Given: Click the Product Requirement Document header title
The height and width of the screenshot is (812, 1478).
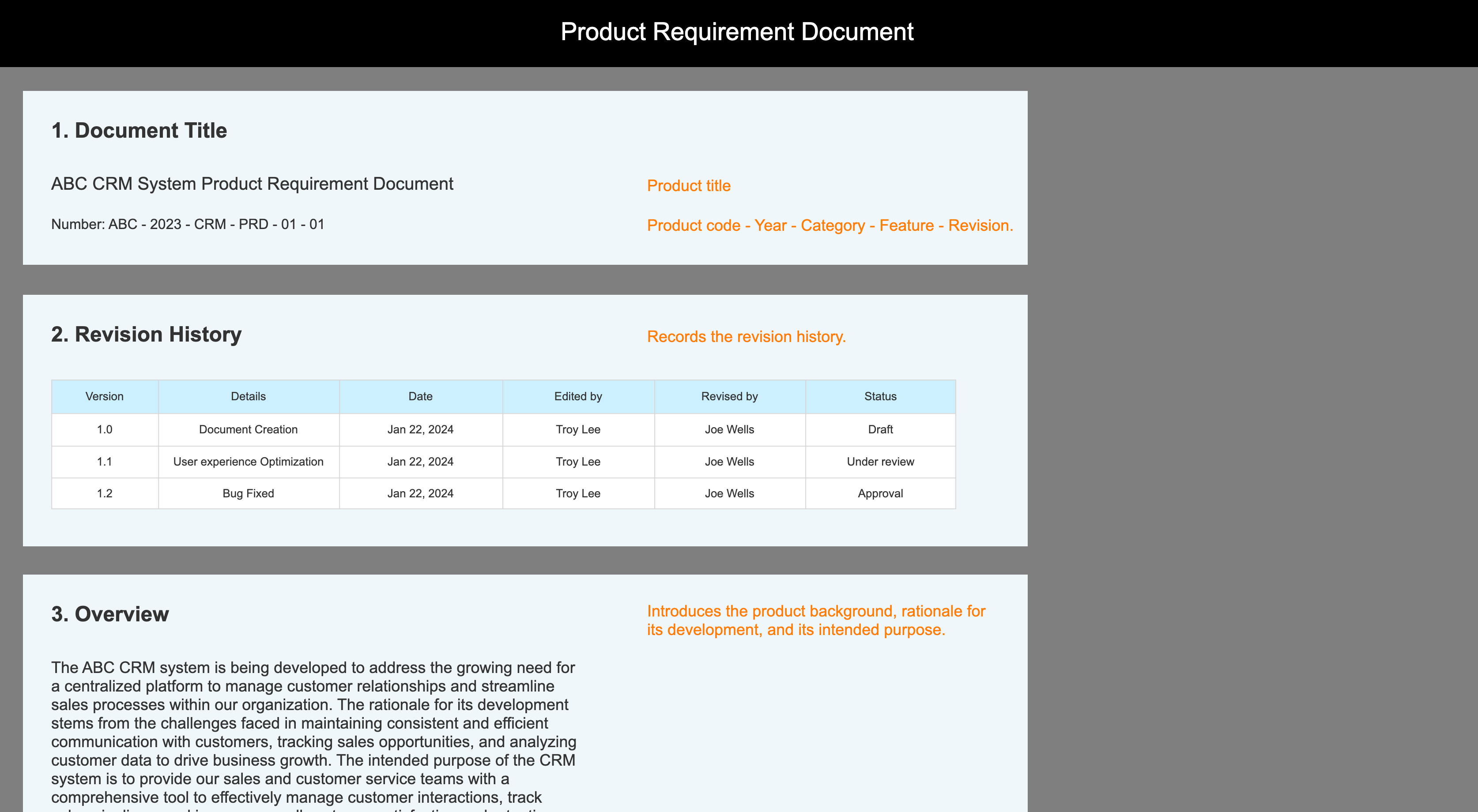Looking at the screenshot, I should (737, 31).
